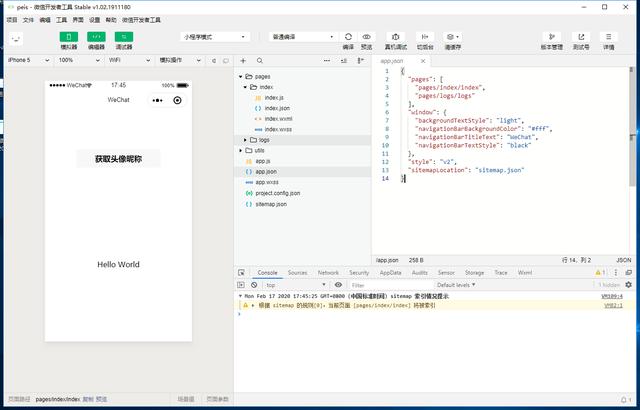Click the 编译 compile refresh icon
Viewport: 640px width, 410px height.
(x=348, y=37)
